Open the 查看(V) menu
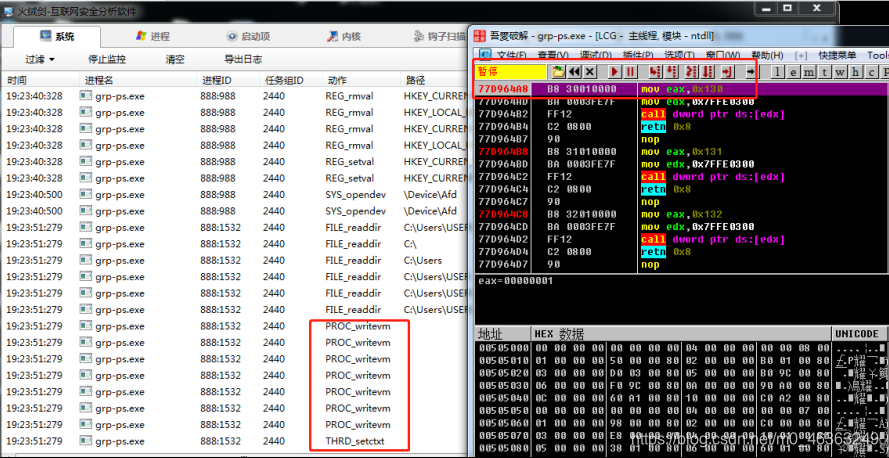Image resolution: width=889 pixels, height=458 pixels. 553,56
